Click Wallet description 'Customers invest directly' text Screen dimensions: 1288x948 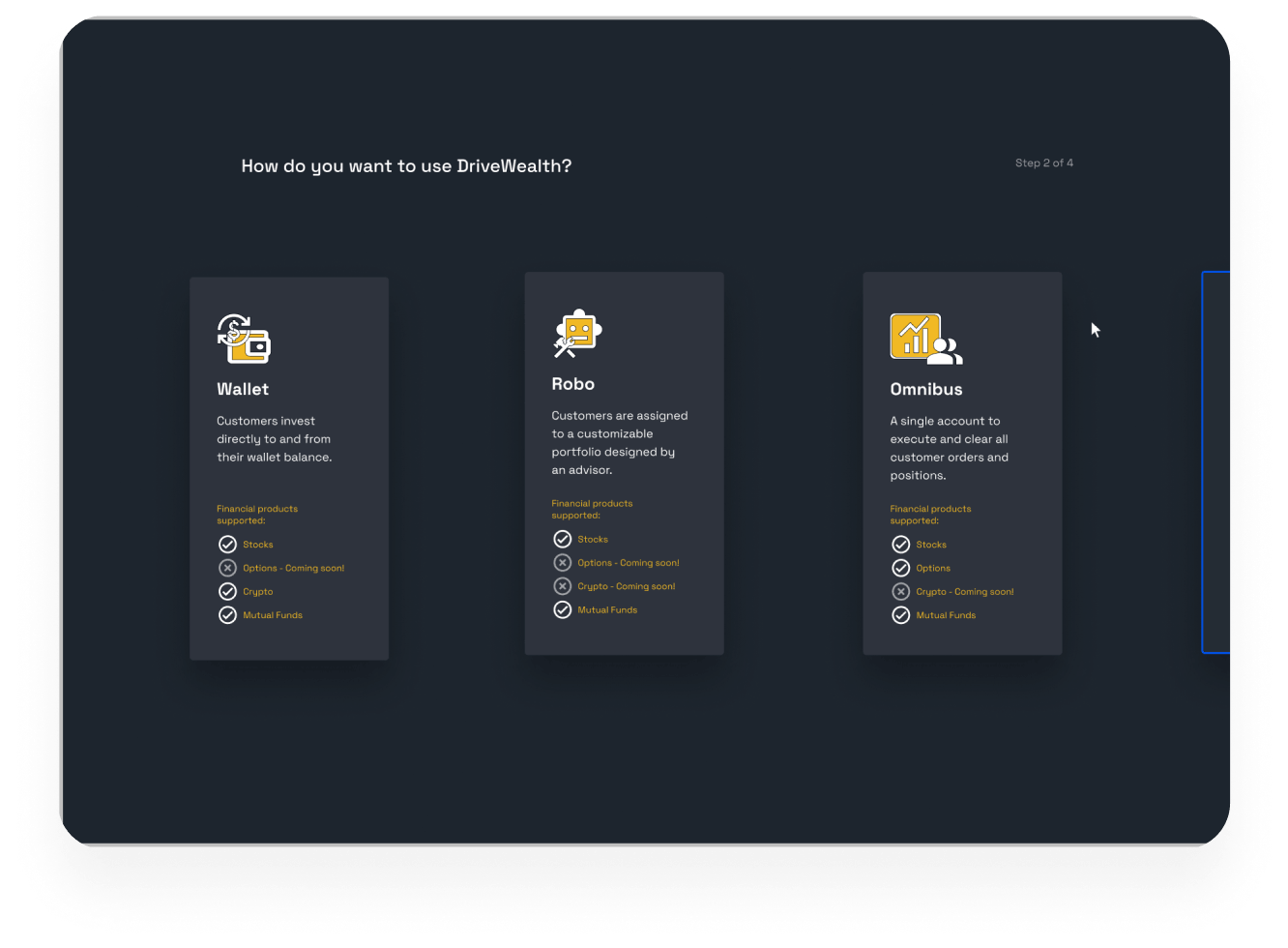point(274,439)
